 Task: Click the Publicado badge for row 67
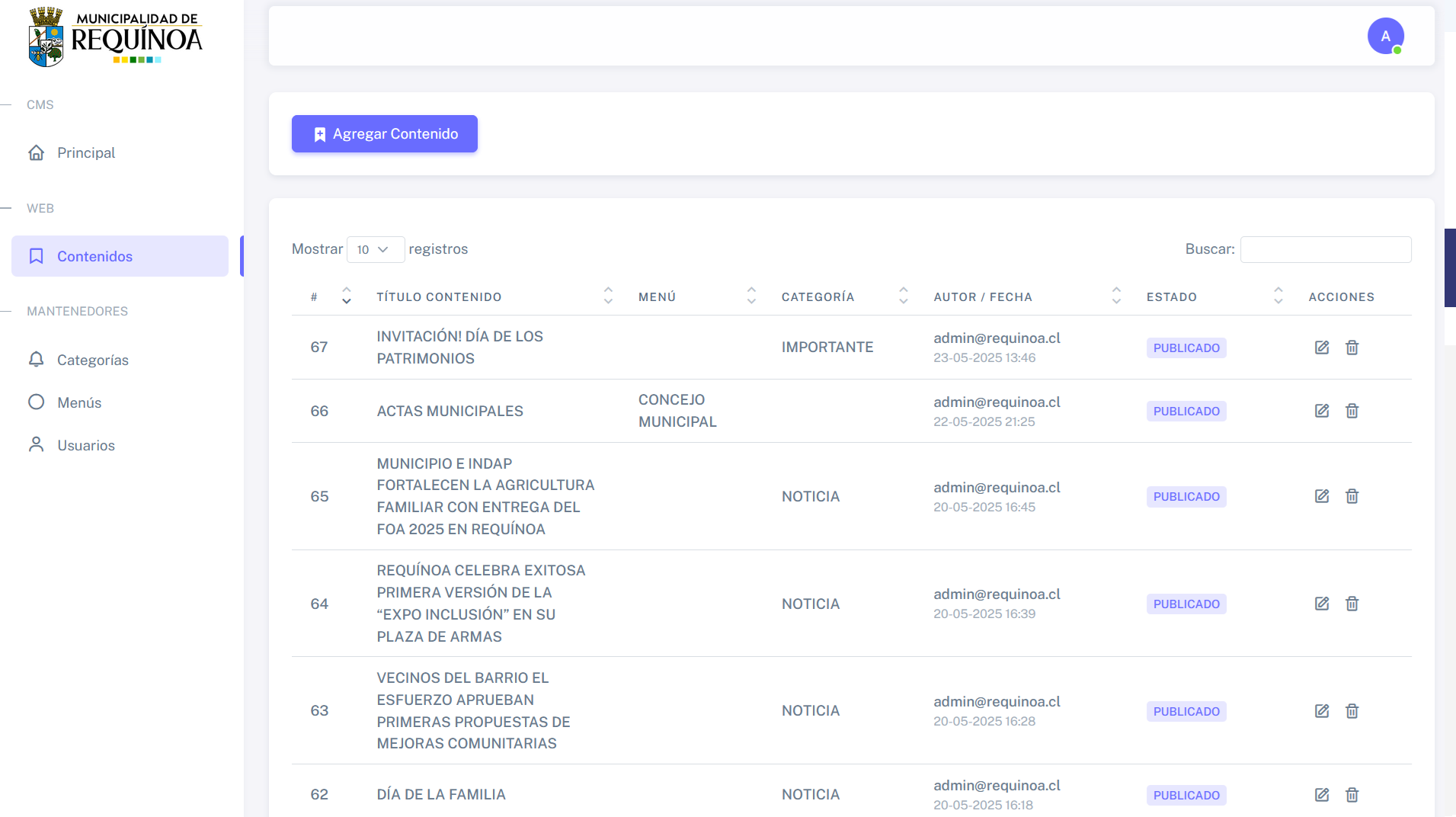[1186, 348]
